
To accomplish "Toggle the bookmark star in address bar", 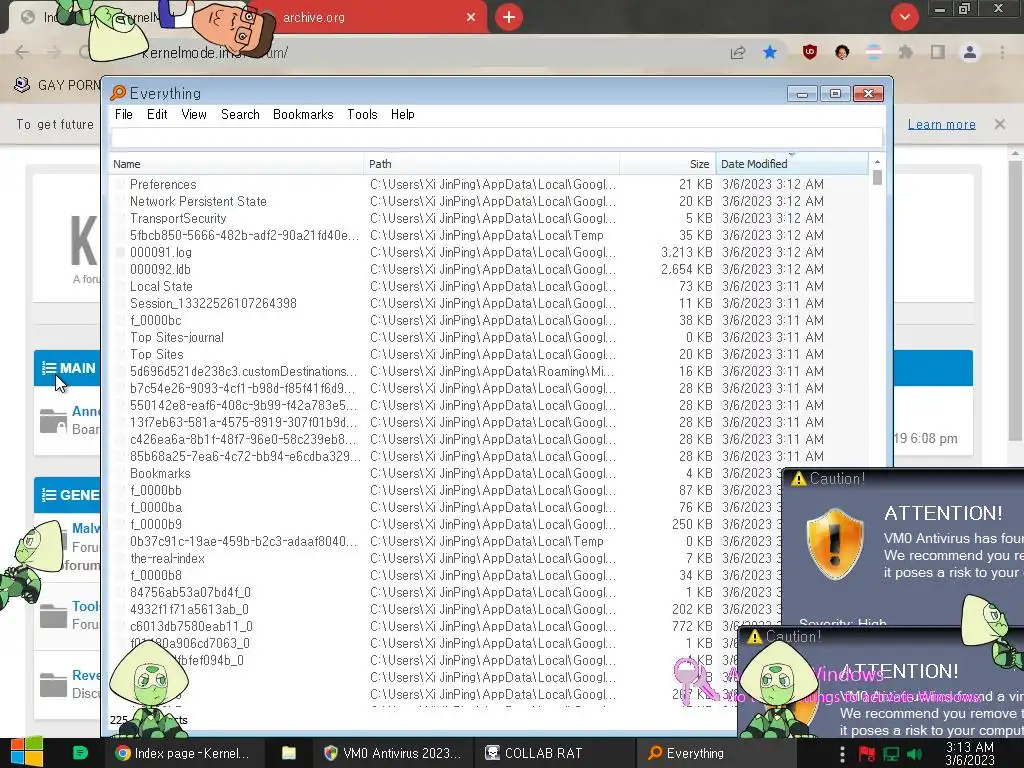I will coord(770,52).
